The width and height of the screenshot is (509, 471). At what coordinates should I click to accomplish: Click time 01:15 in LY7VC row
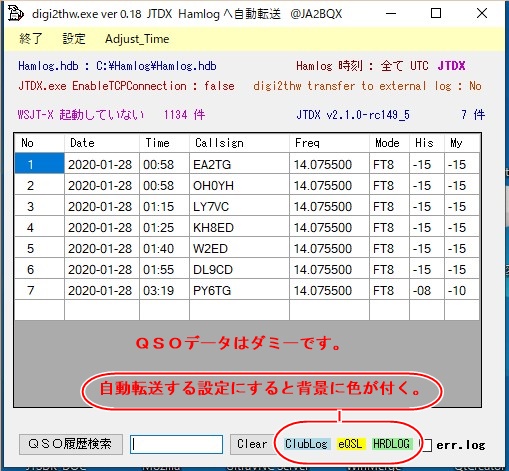click(x=164, y=206)
